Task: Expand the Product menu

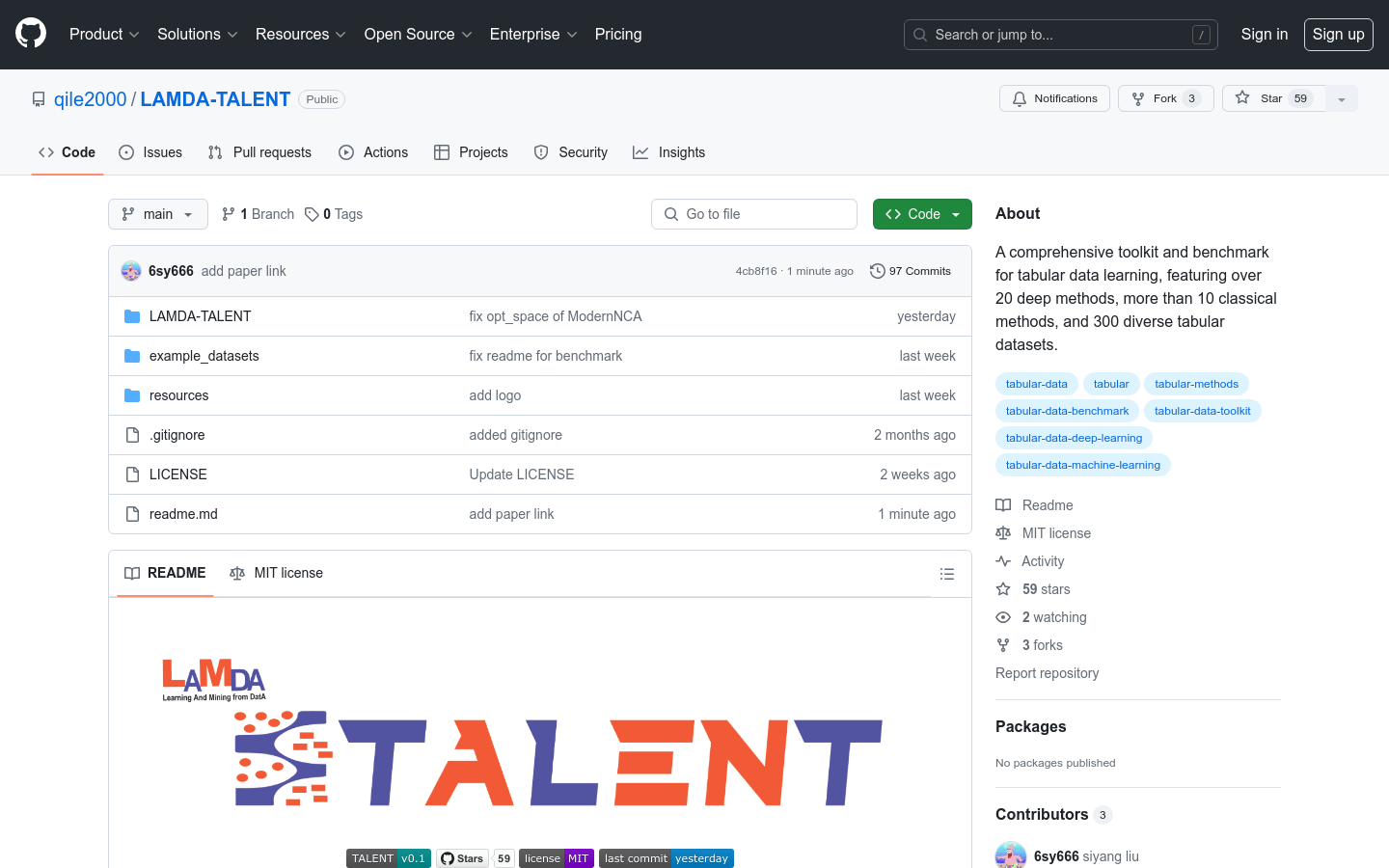Action: [x=104, y=34]
